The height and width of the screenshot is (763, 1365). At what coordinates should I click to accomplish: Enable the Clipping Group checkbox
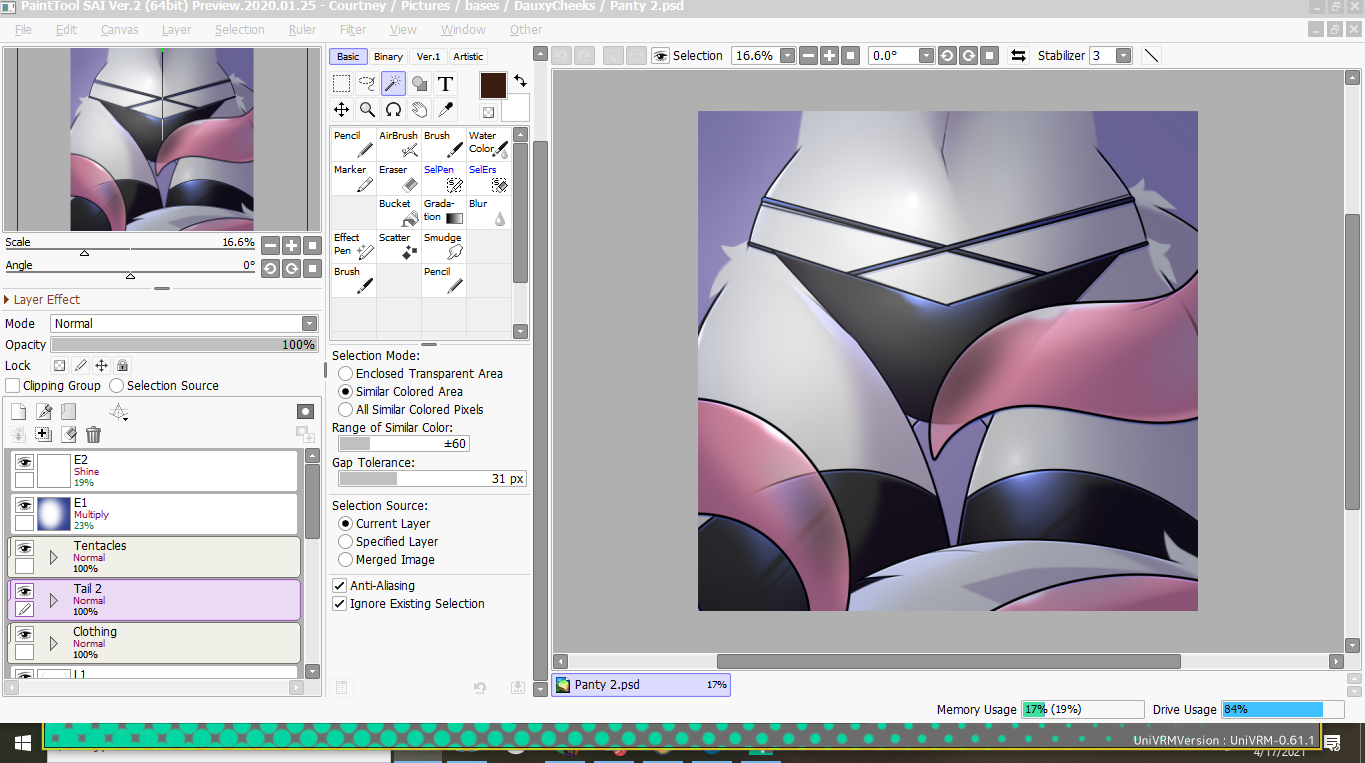point(13,385)
